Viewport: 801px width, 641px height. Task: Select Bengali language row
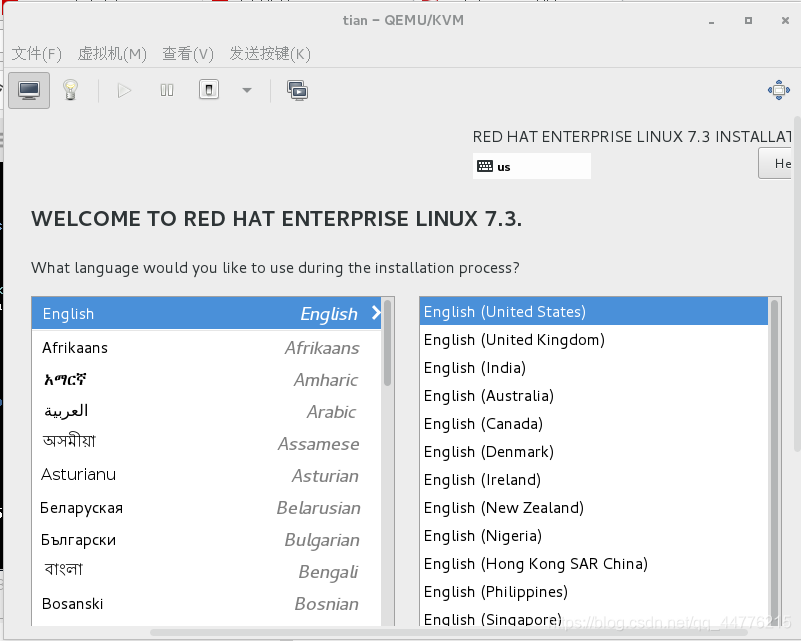click(206, 572)
